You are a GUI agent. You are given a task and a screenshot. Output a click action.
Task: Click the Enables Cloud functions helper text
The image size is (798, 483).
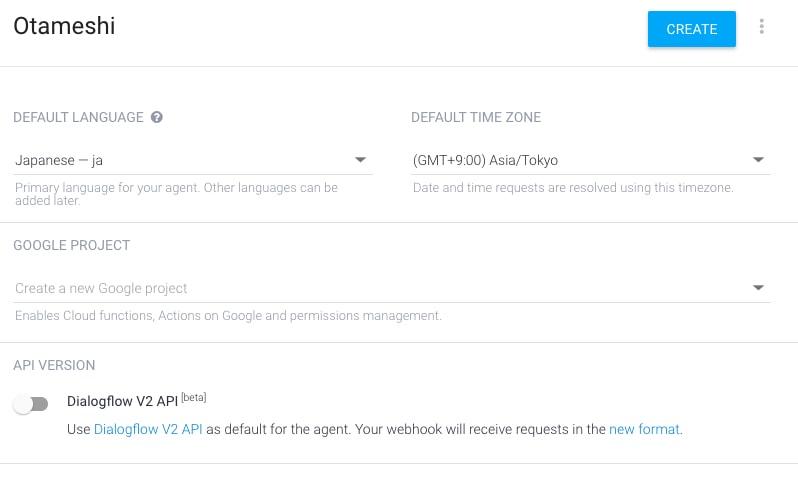[x=228, y=316]
